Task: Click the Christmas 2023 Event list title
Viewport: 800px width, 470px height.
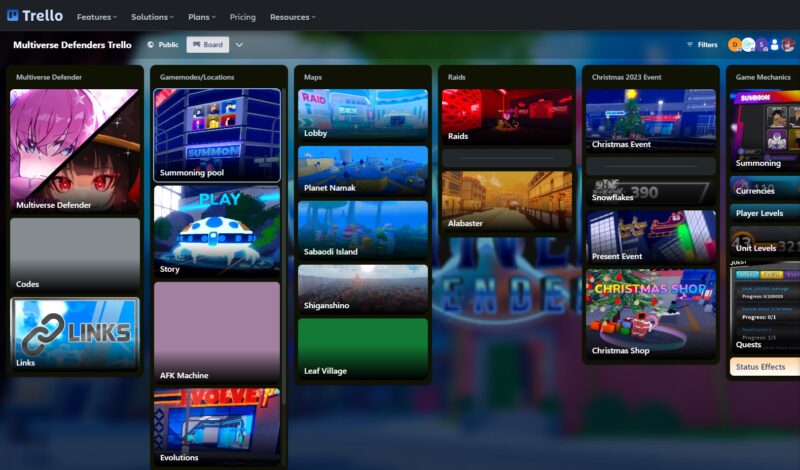Action: [627, 77]
